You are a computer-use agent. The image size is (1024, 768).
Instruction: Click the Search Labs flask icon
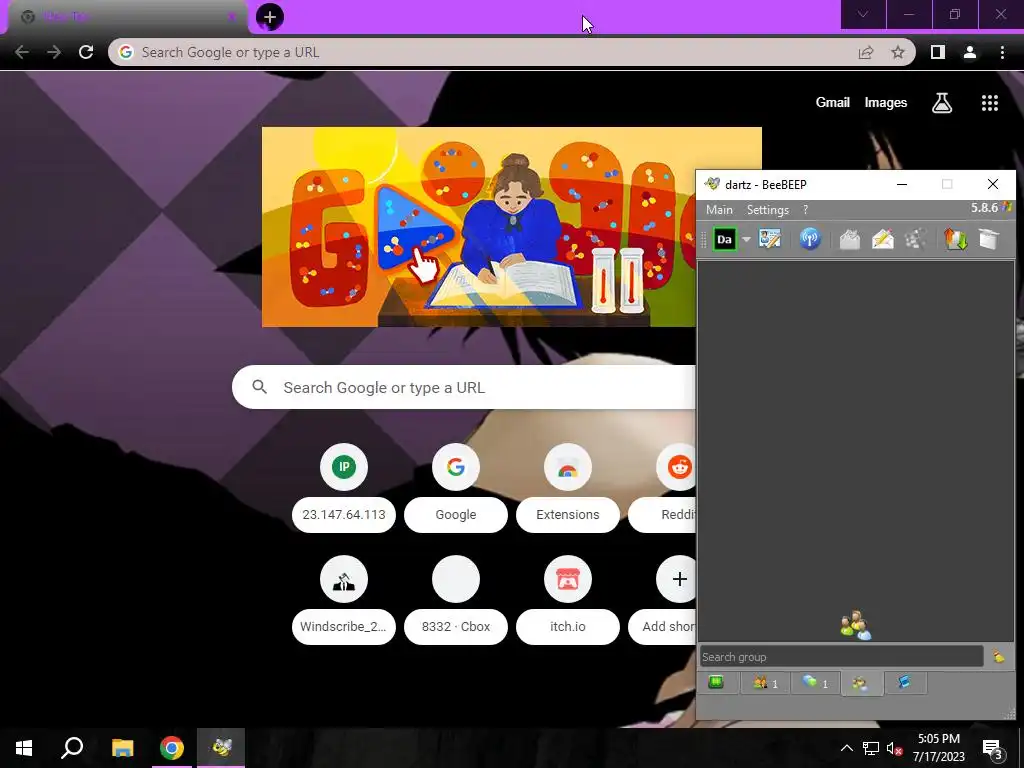coord(942,103)
